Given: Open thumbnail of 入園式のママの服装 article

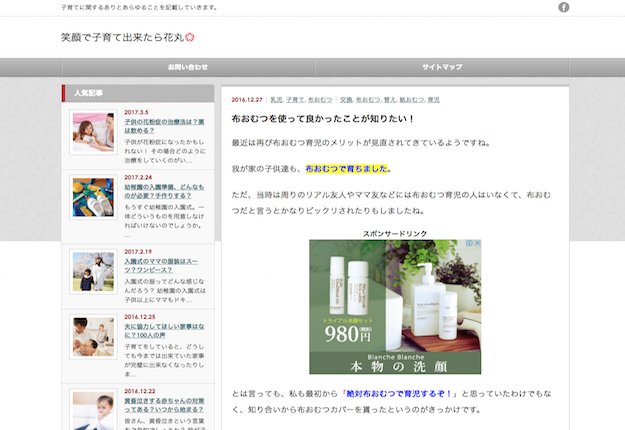Looking at the screenshot, I should click(93, 272).
